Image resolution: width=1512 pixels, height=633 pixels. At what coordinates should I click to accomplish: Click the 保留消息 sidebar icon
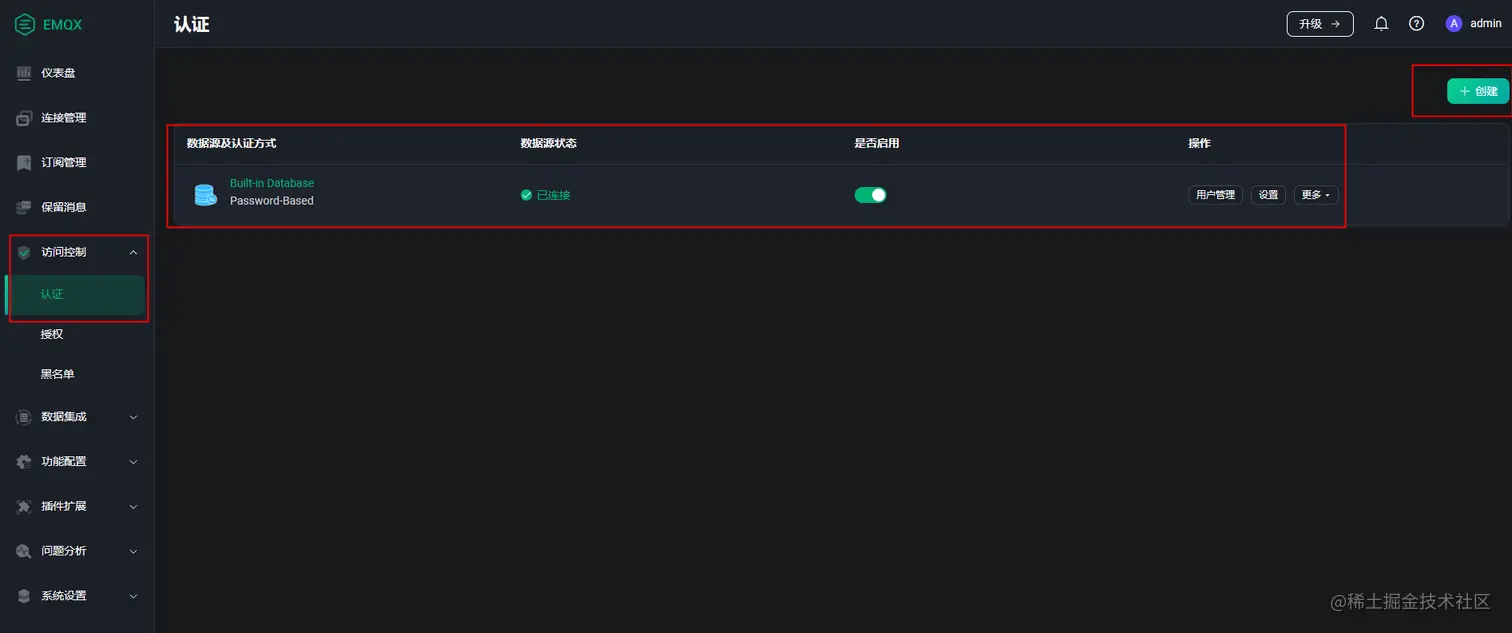click(24, 207)
